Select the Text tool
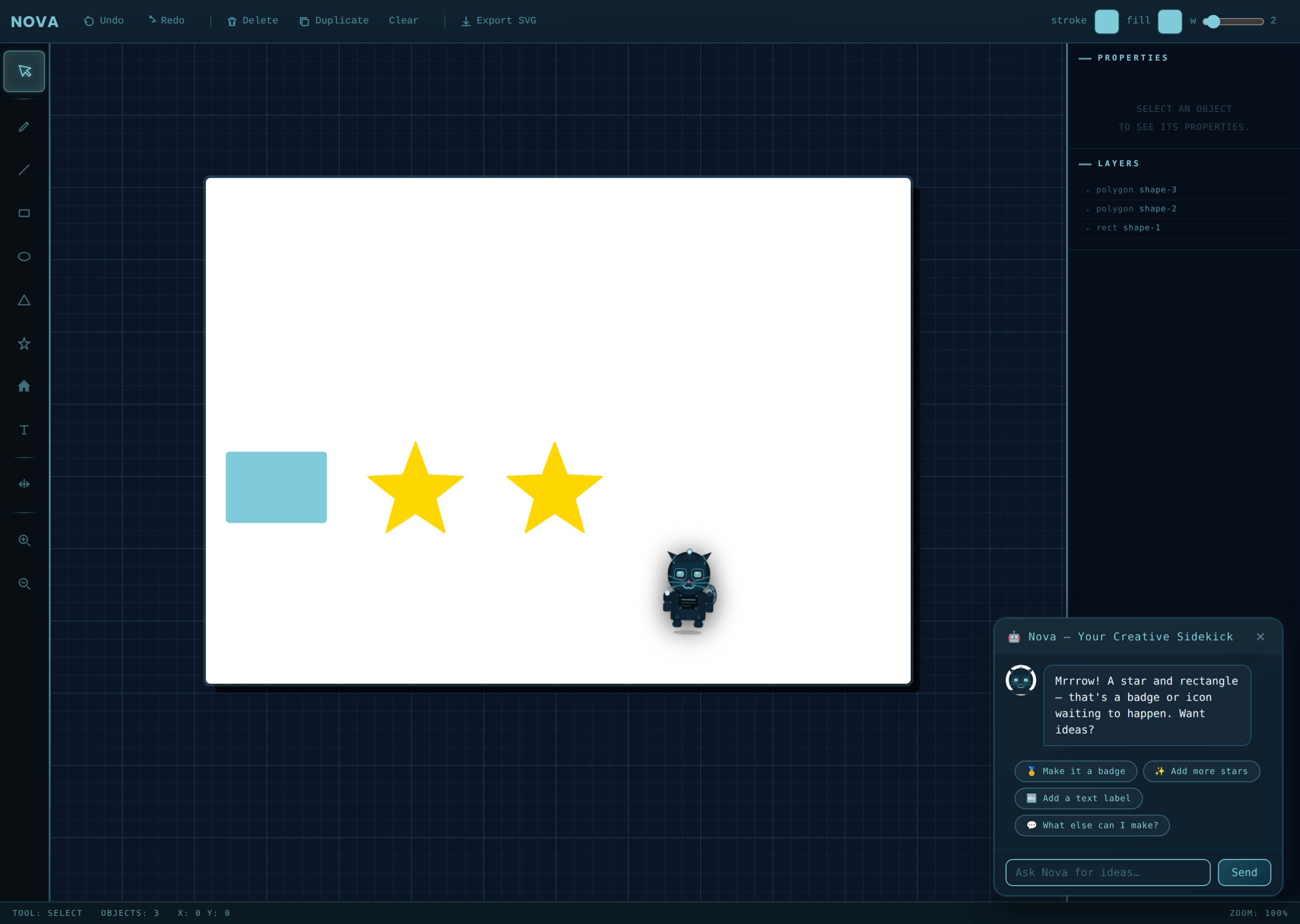Image resolution: width=1300 pixels, height=924 pixels. click(24, 430)
